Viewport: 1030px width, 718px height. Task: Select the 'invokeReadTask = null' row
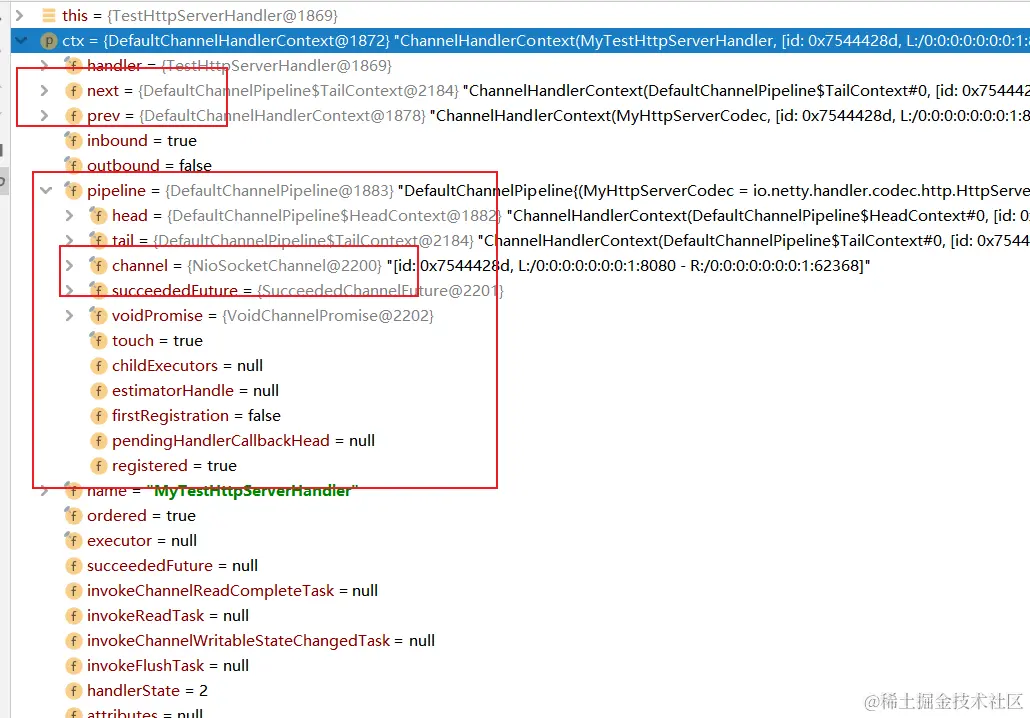click(x=520, y=616)
